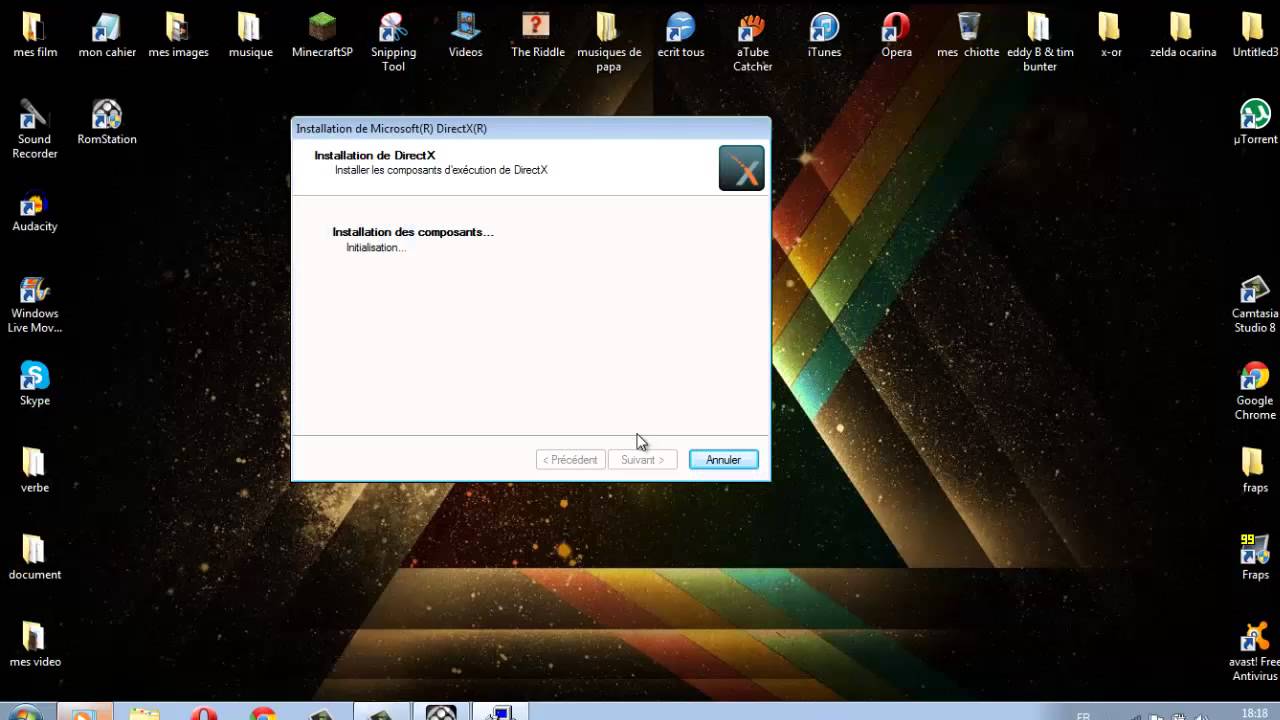
Task: Click the greyed-out Précédent button
Action: pos(570,460)
